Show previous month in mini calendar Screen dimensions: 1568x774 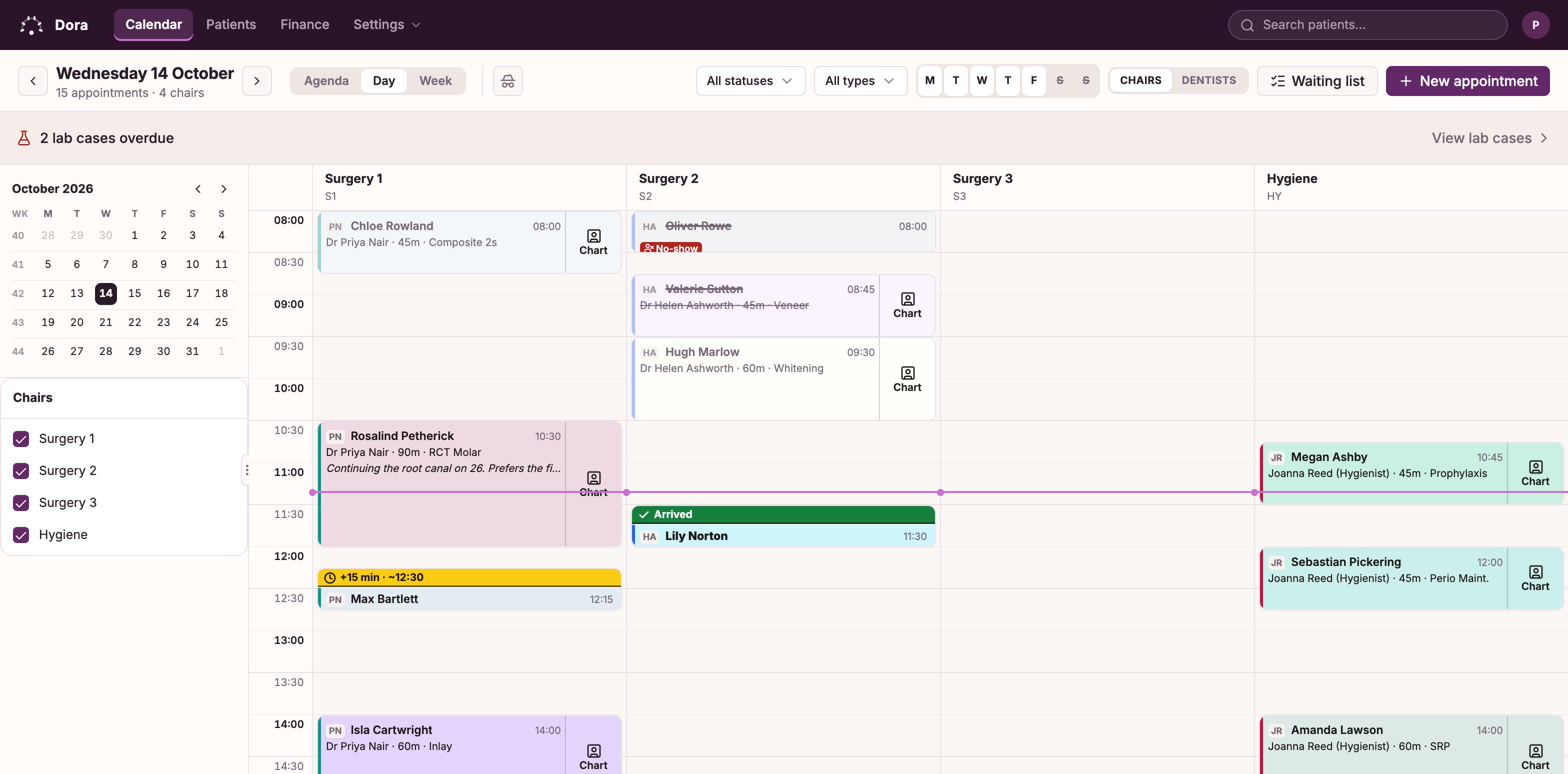[198, 188]
